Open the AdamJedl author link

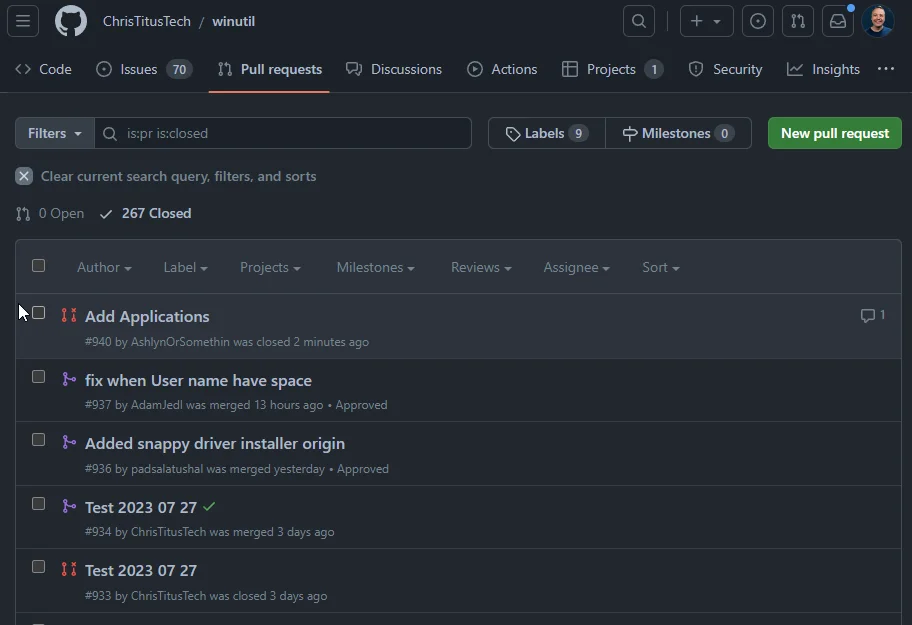click(x=156, y=405)
